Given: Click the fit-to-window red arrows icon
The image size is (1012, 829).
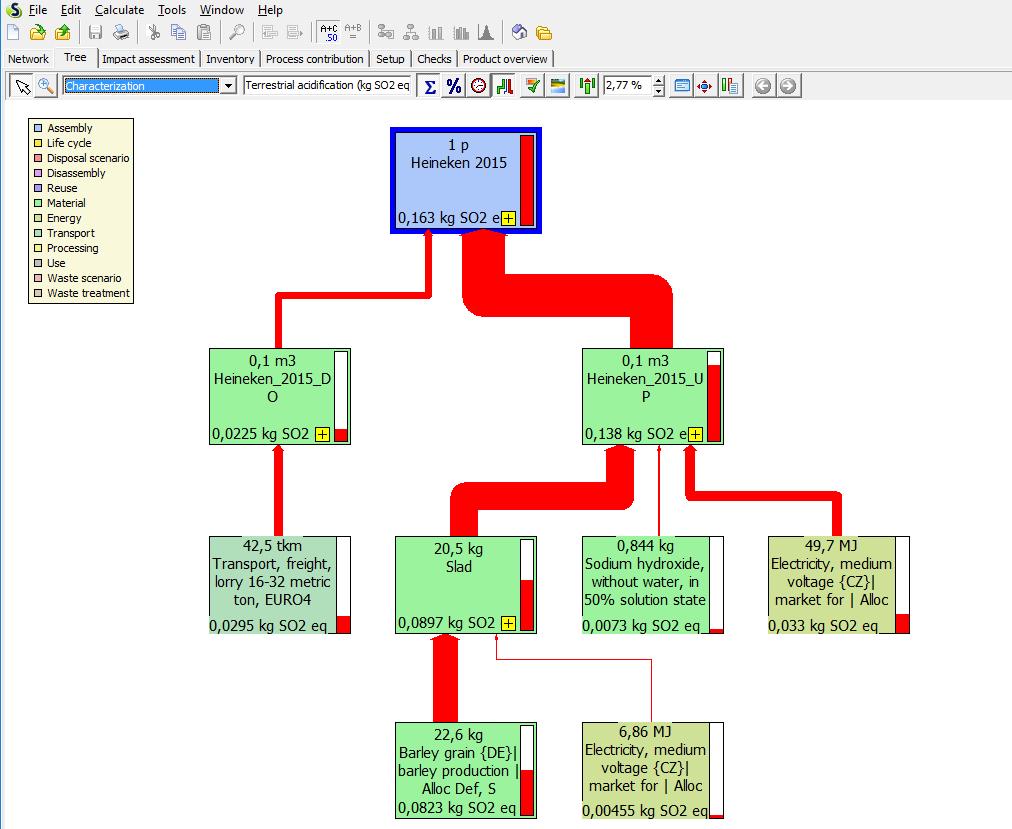Looking at the screenshot, I should click(705, 86).
